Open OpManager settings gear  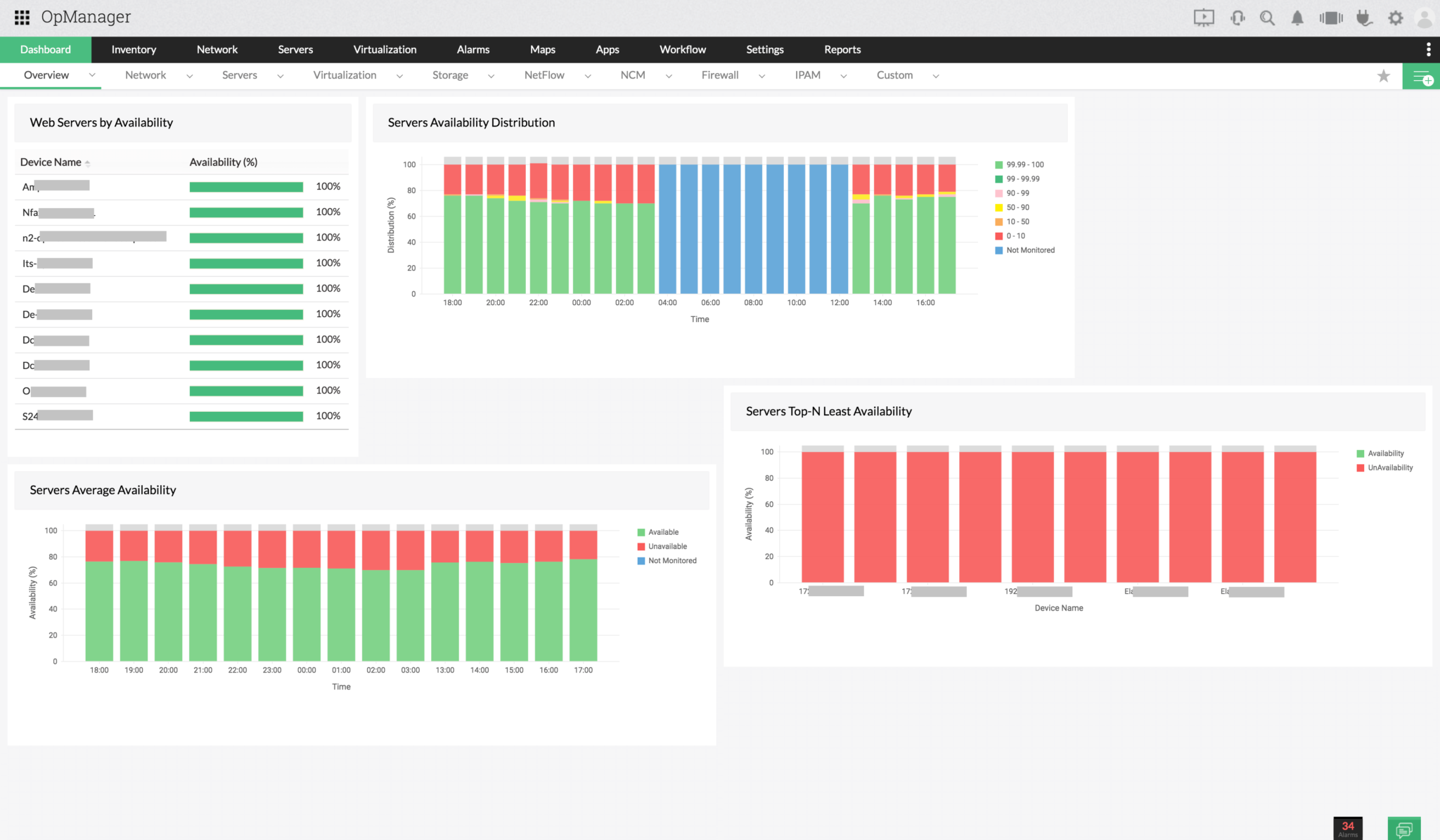point(1394,17)
